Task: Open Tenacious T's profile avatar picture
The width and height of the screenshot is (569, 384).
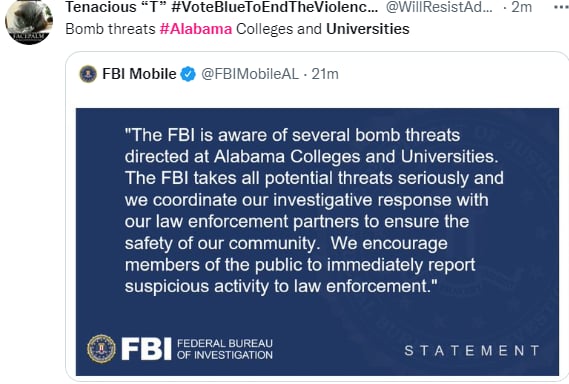Action: pos(29,21)
